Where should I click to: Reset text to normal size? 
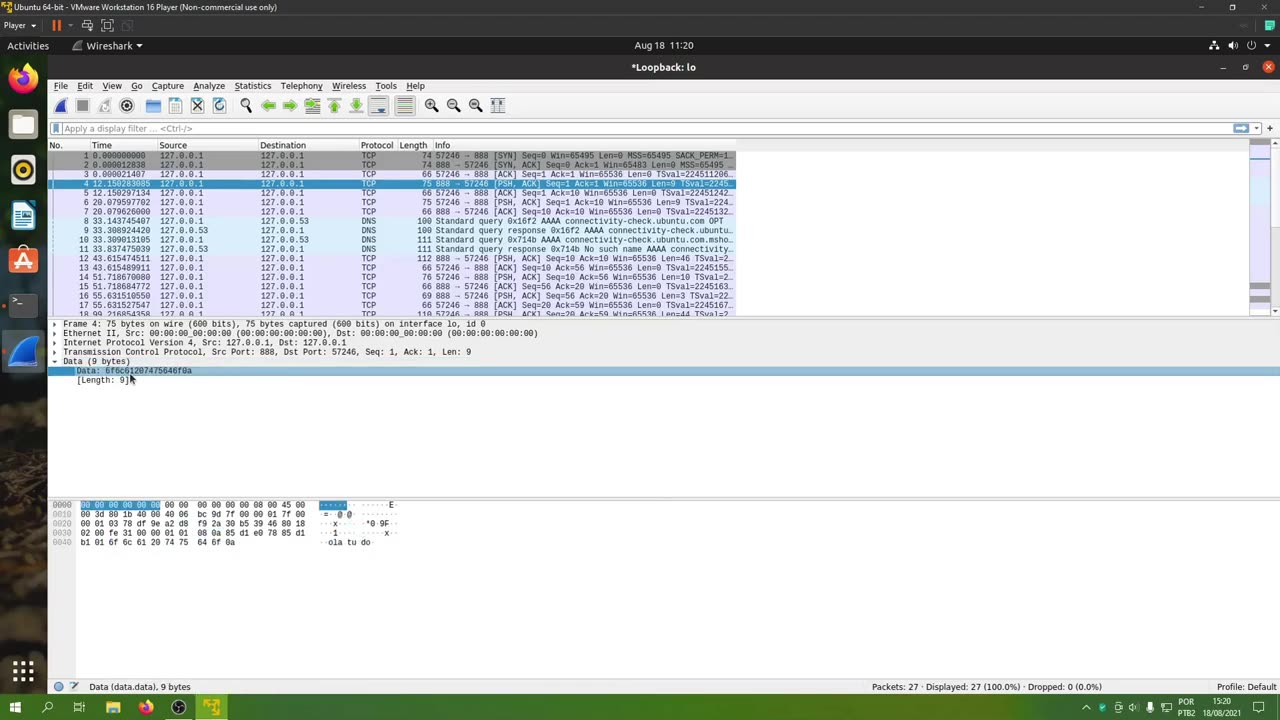475,105
